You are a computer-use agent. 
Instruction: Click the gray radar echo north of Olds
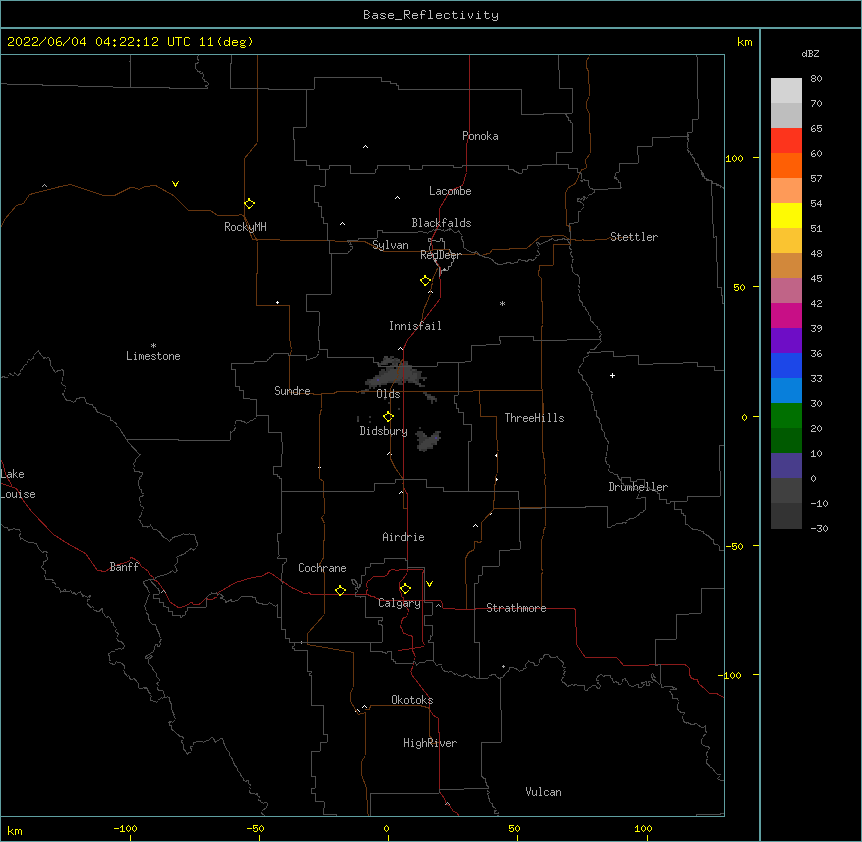pos(397,373)
